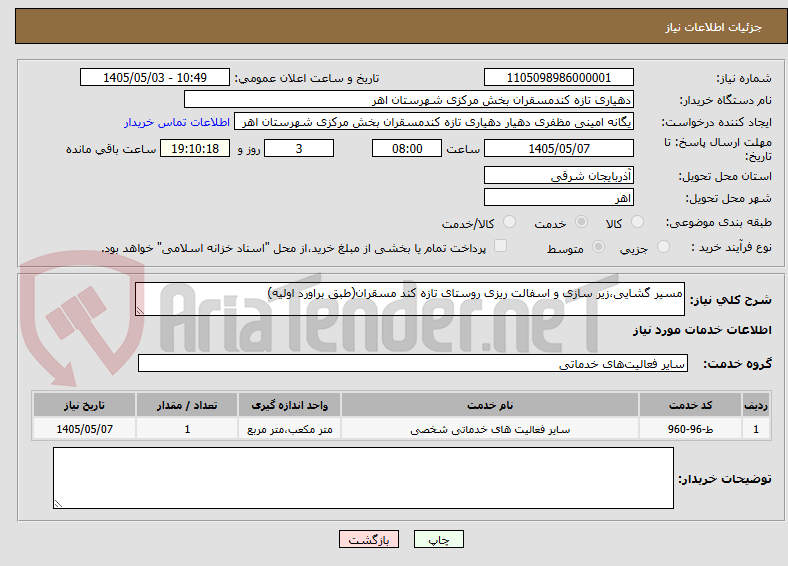Select the متوسط purchase type radio
The image size is (788, 566).
click(x=599, y=246)
